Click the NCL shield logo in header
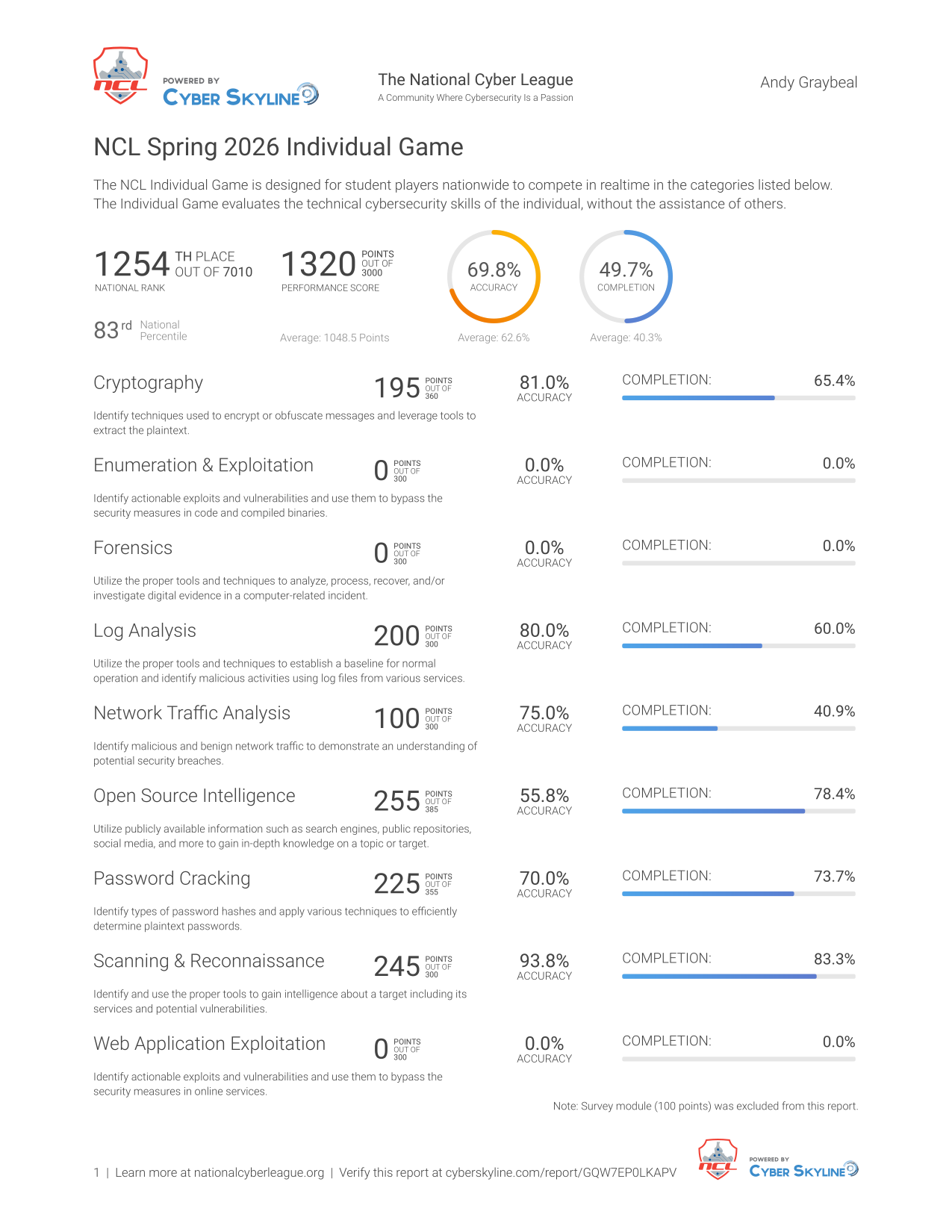The width and height of the screenshot is (952, 1232). [120, 75]
